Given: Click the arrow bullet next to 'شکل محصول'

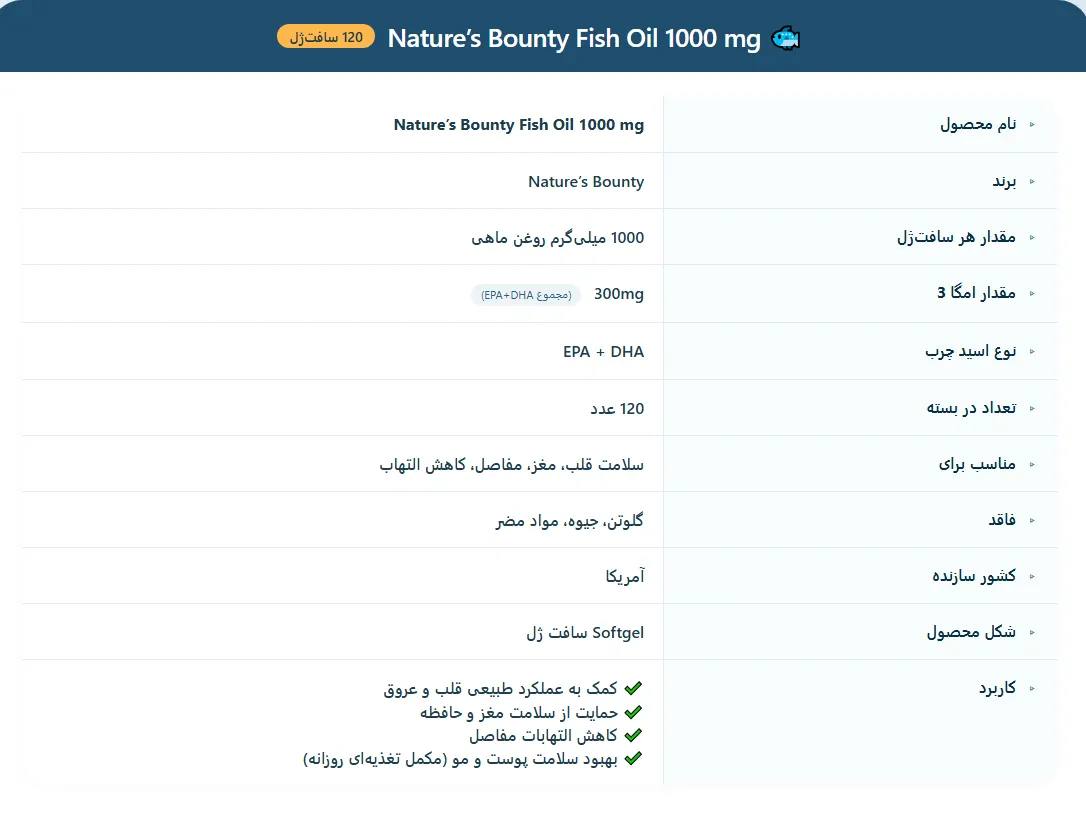Looking at the screenshot, I should (x=1032, y=632).
